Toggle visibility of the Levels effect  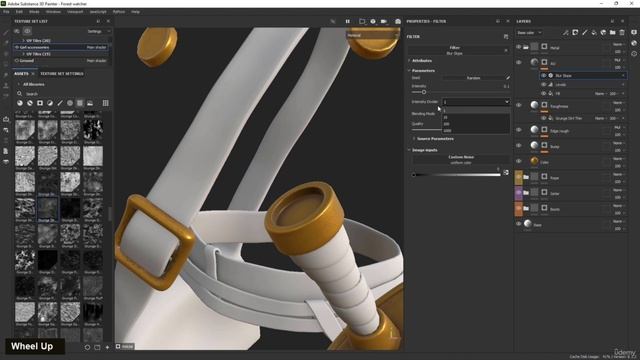pyautogui.click(x=544, y=84)
